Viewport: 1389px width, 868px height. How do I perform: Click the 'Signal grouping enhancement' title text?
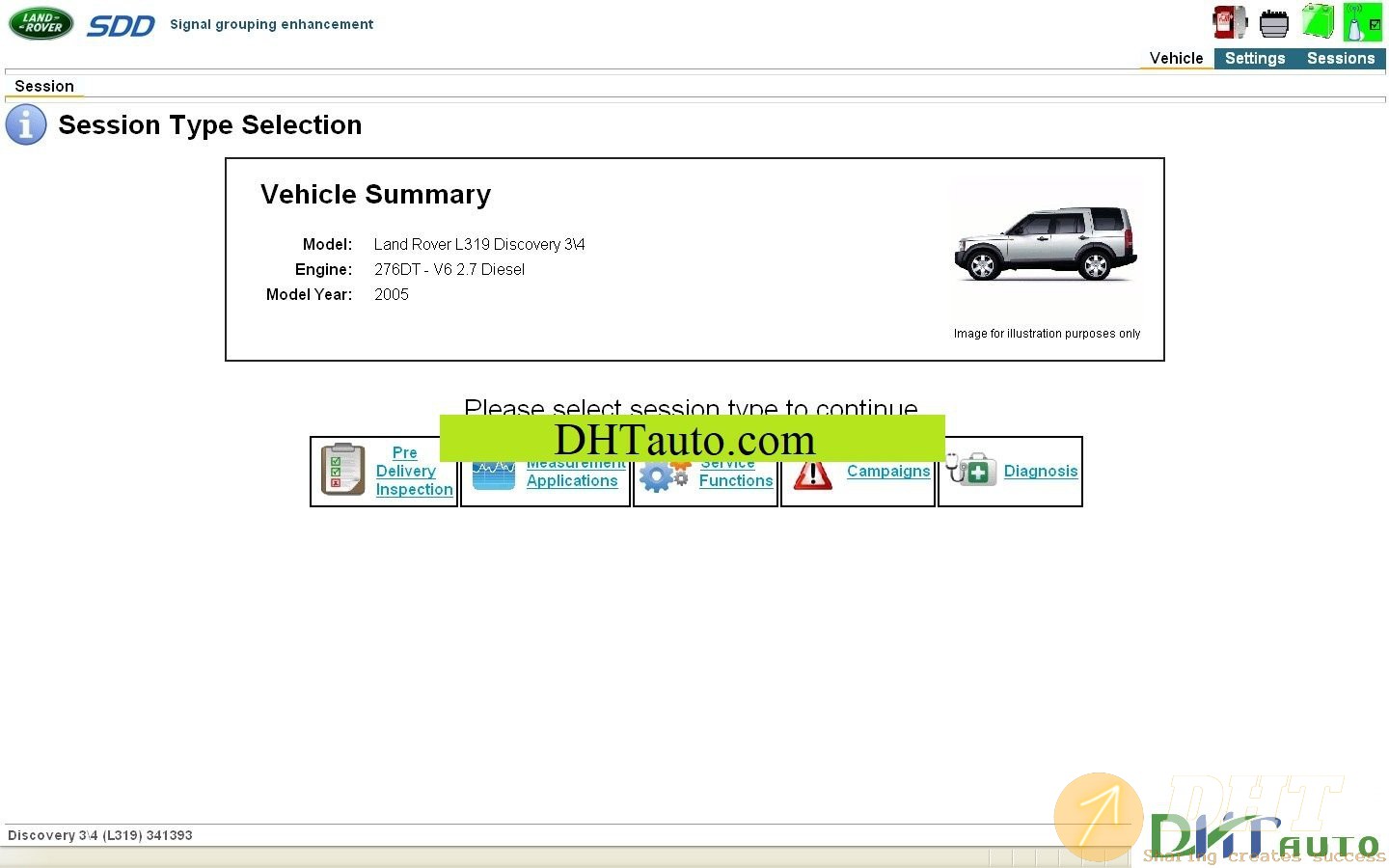click(x=271, y=24)
